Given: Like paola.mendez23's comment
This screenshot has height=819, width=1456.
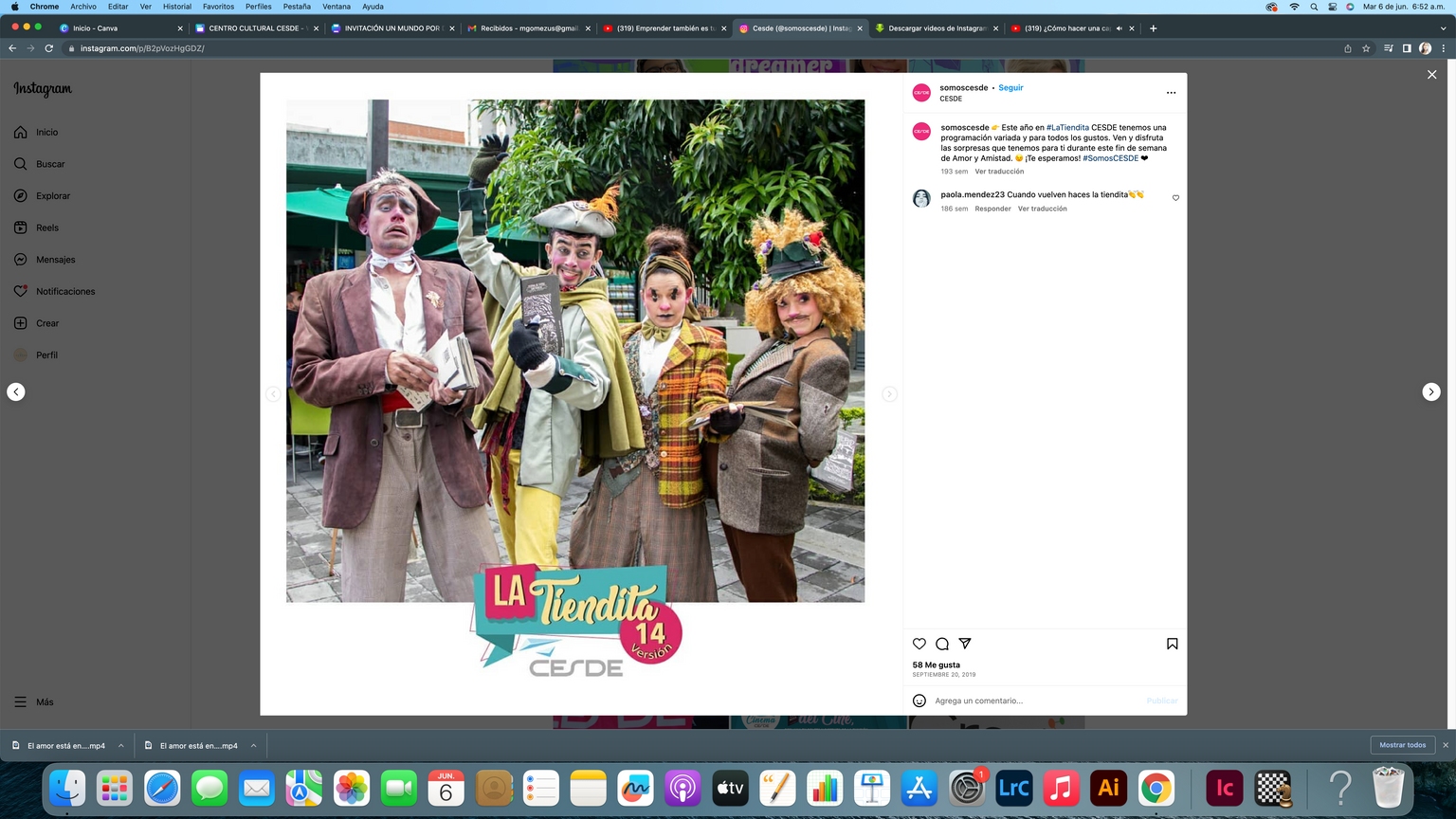Looking at the screenshot, I should (x=1175, y=198).
